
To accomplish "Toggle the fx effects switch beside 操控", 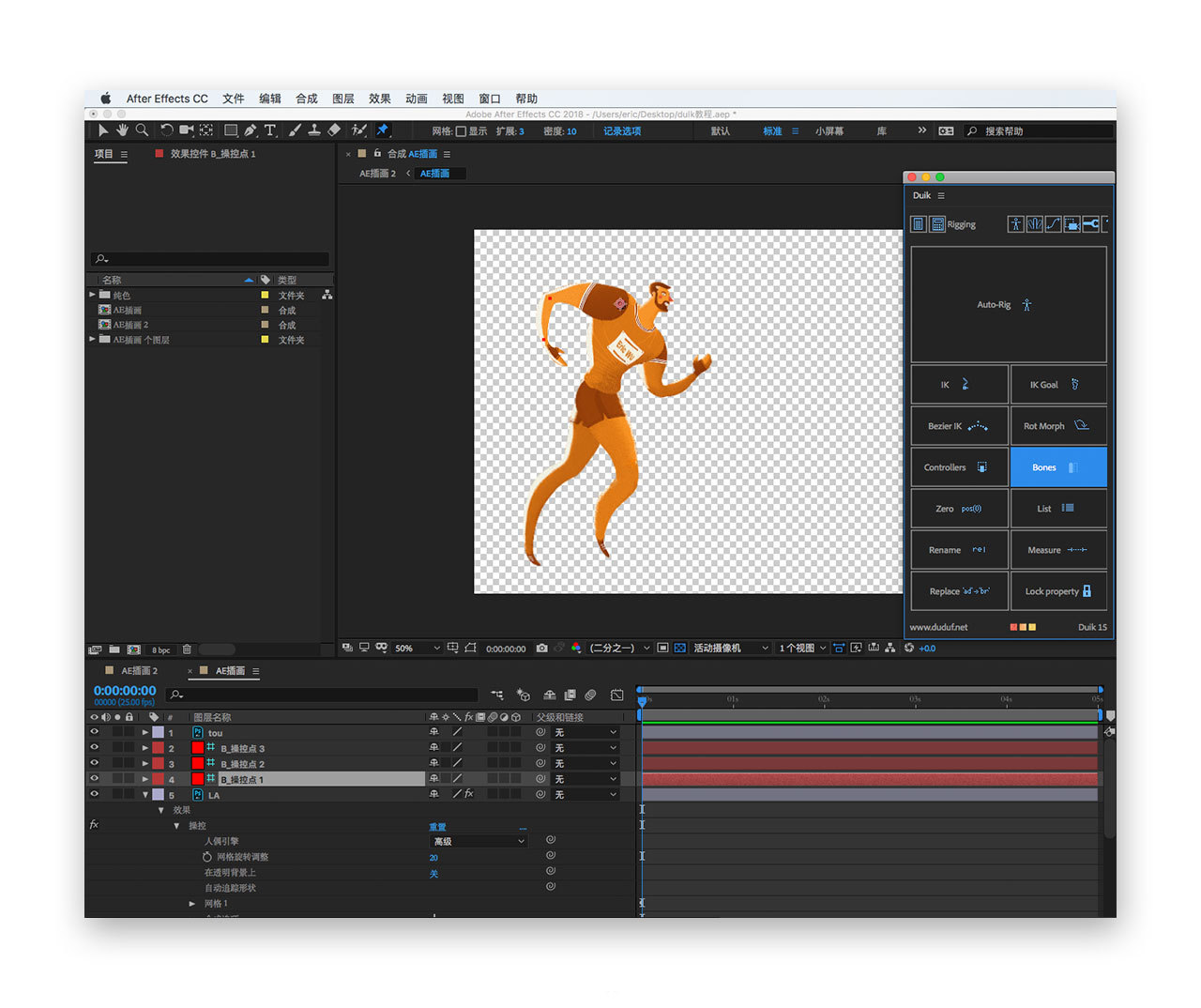I will pyautogui.click(x=94, y=825).
